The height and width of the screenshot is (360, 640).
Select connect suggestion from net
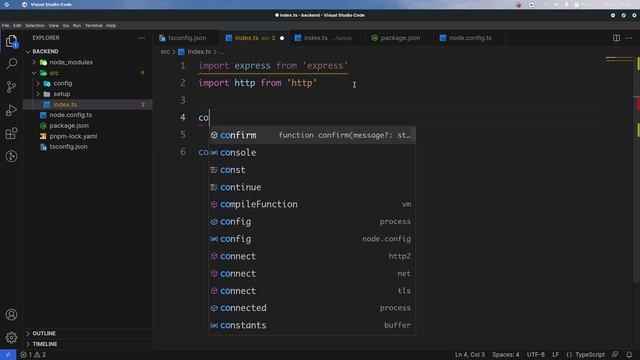click(x=312, y=274)
